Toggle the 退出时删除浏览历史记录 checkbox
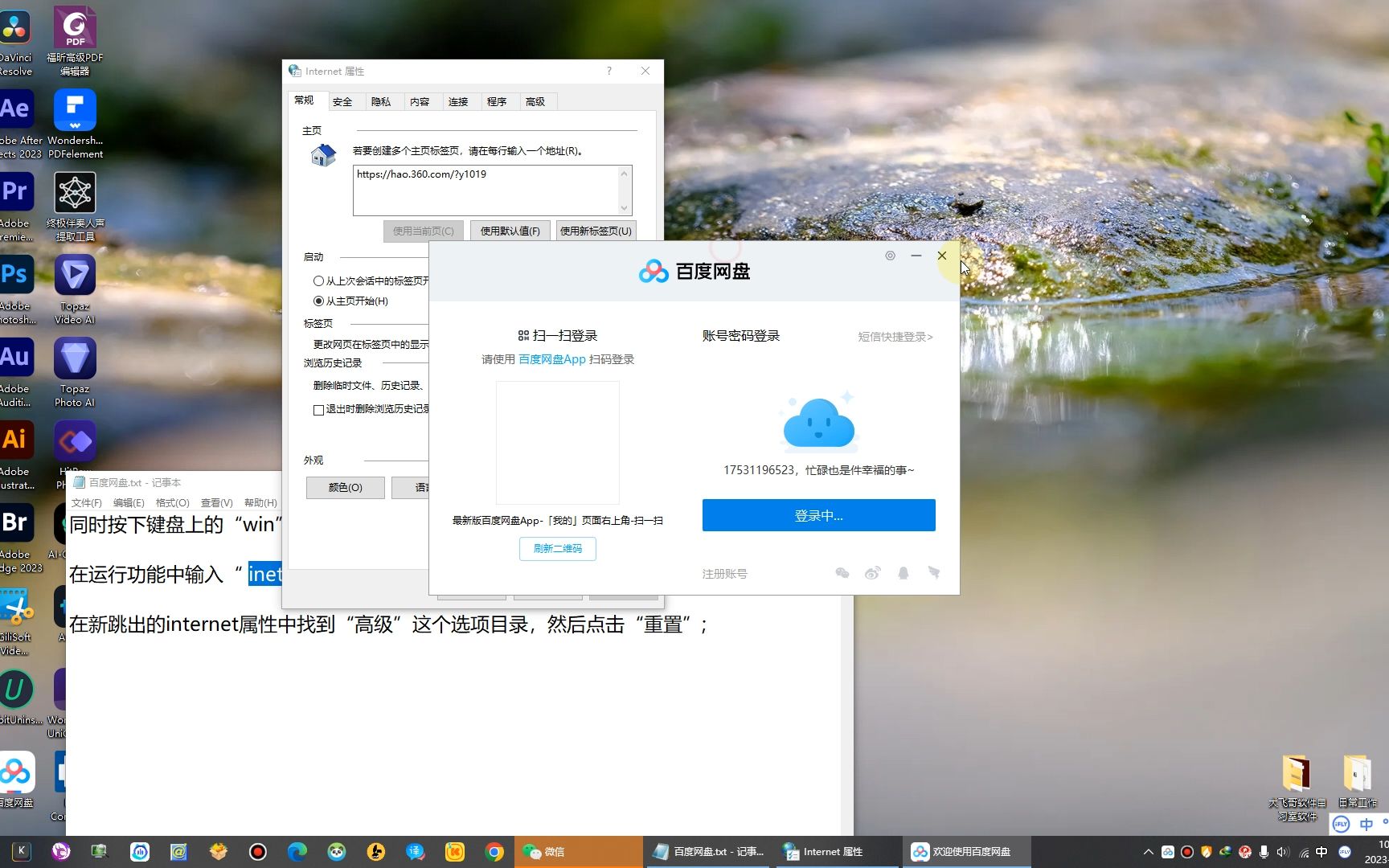1389x868 pixels. 318,410
